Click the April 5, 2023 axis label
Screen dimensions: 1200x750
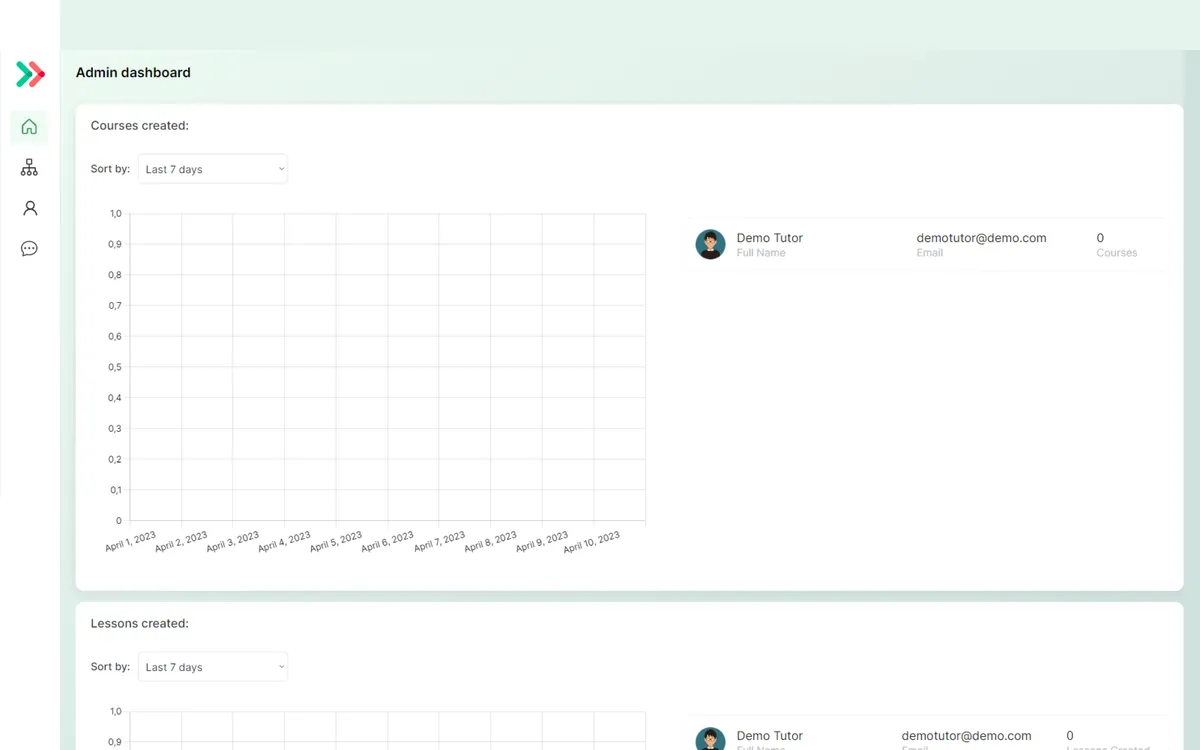tap(336, 542)
